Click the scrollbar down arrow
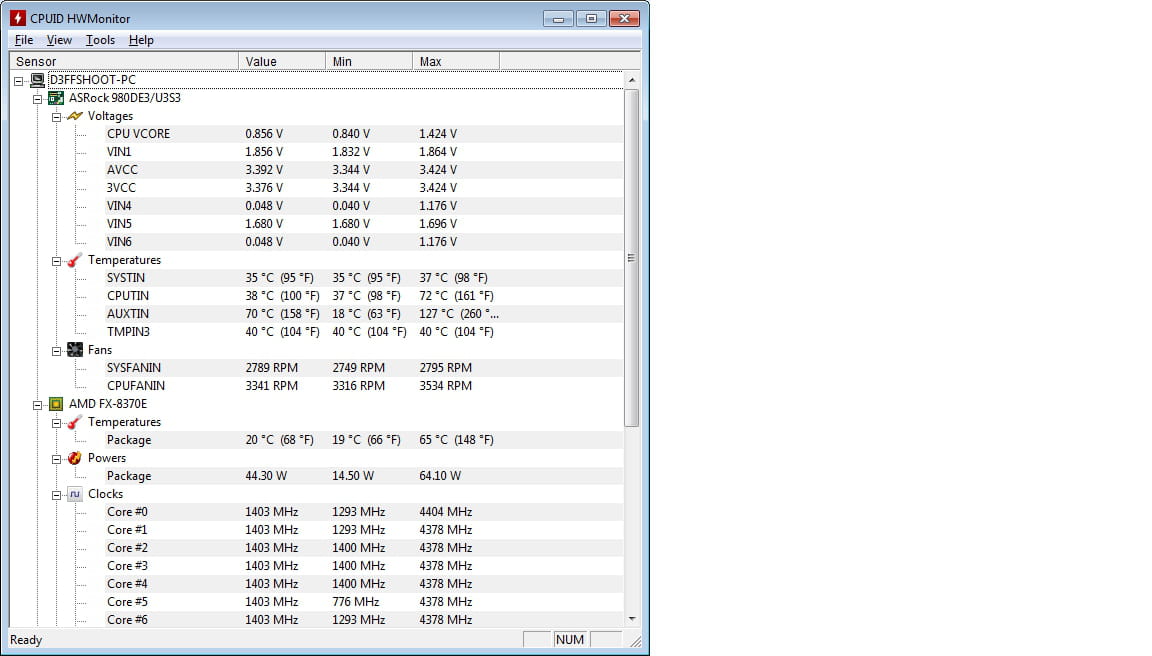Viewport: 1152px width, 656px height. click(x=632, y=619)
